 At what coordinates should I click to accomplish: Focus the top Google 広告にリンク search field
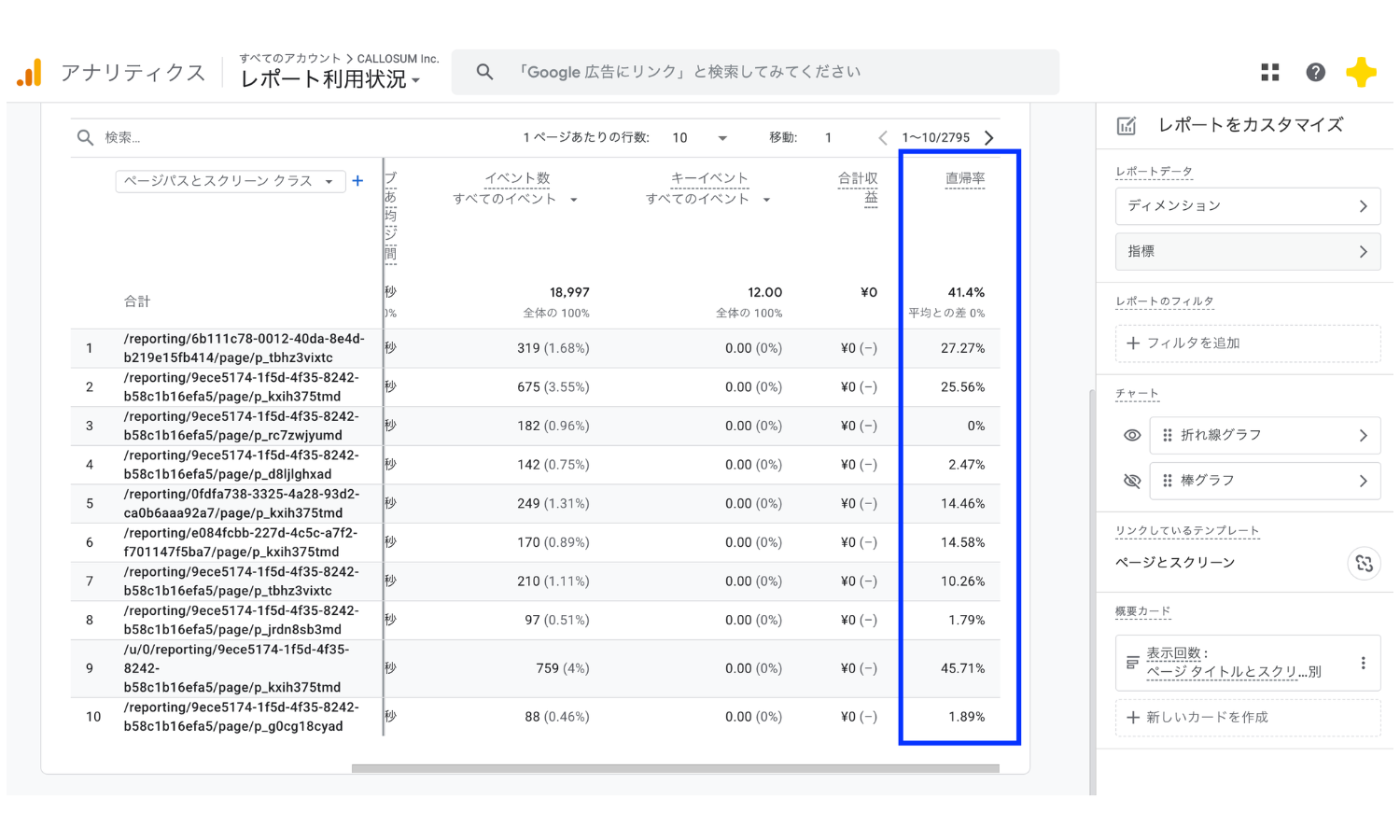tap(756, 72)
